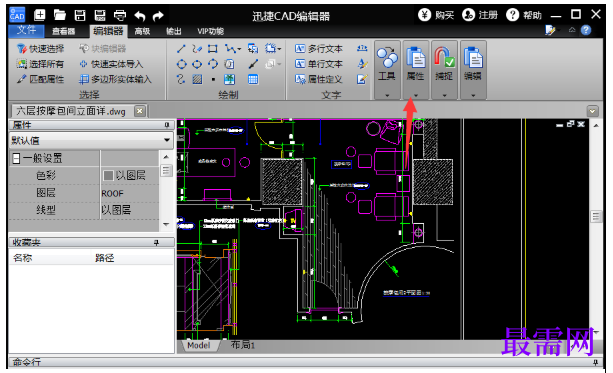Click the Print icon
The width and height of the screenshot is (613, 373).
tap(120, 15)
